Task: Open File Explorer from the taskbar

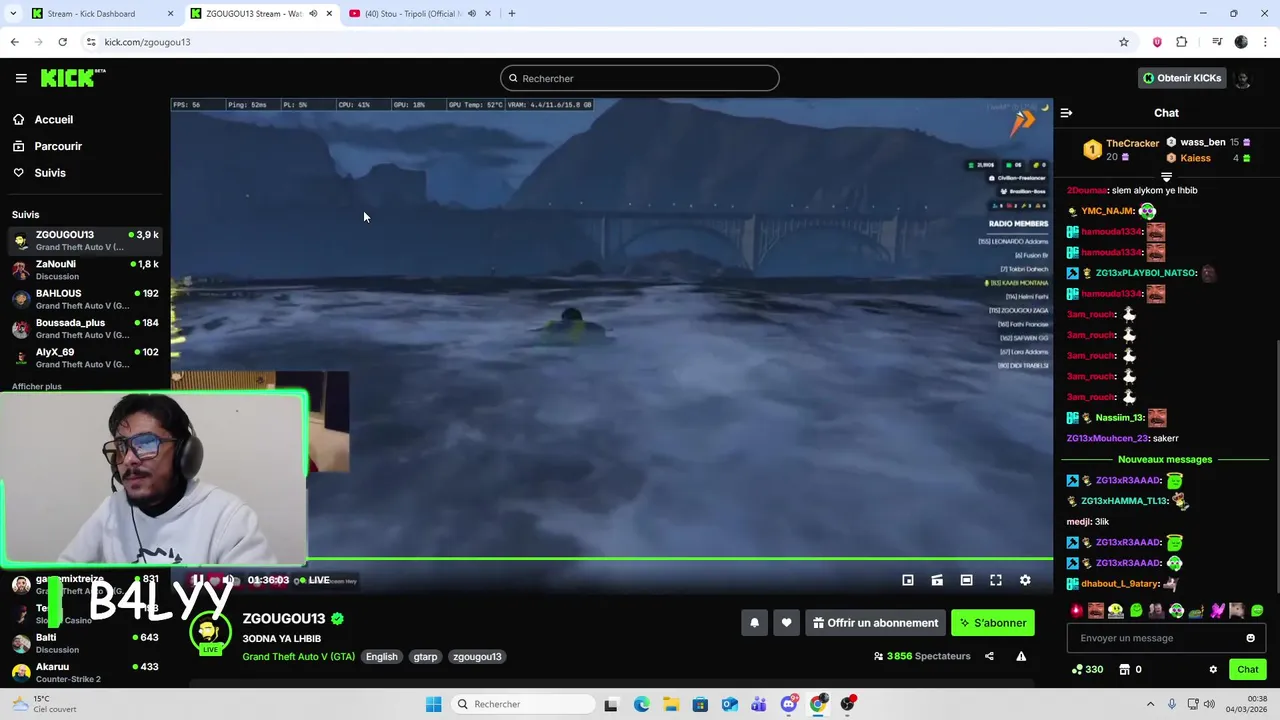Action: pyautogui.click(x=671, y=704)
